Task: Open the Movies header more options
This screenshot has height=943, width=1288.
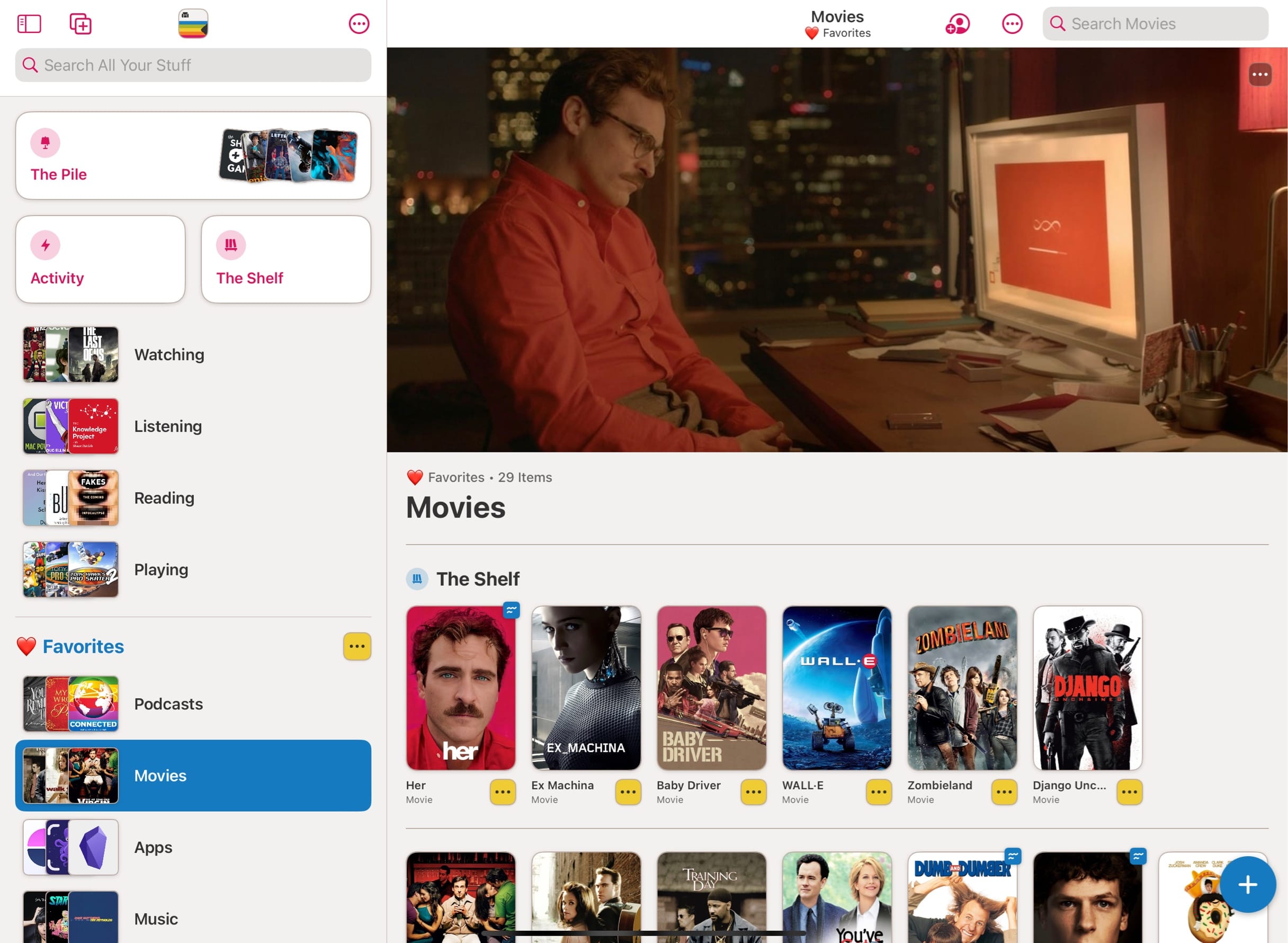Action: (x=1013, y=24)
